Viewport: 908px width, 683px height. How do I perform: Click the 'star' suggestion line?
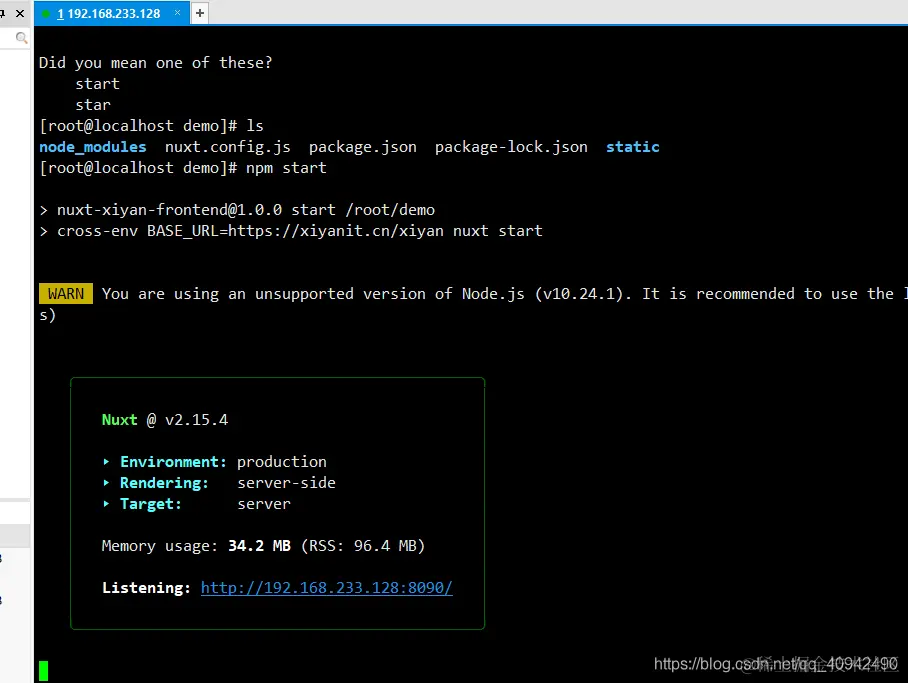coord(93,105)
